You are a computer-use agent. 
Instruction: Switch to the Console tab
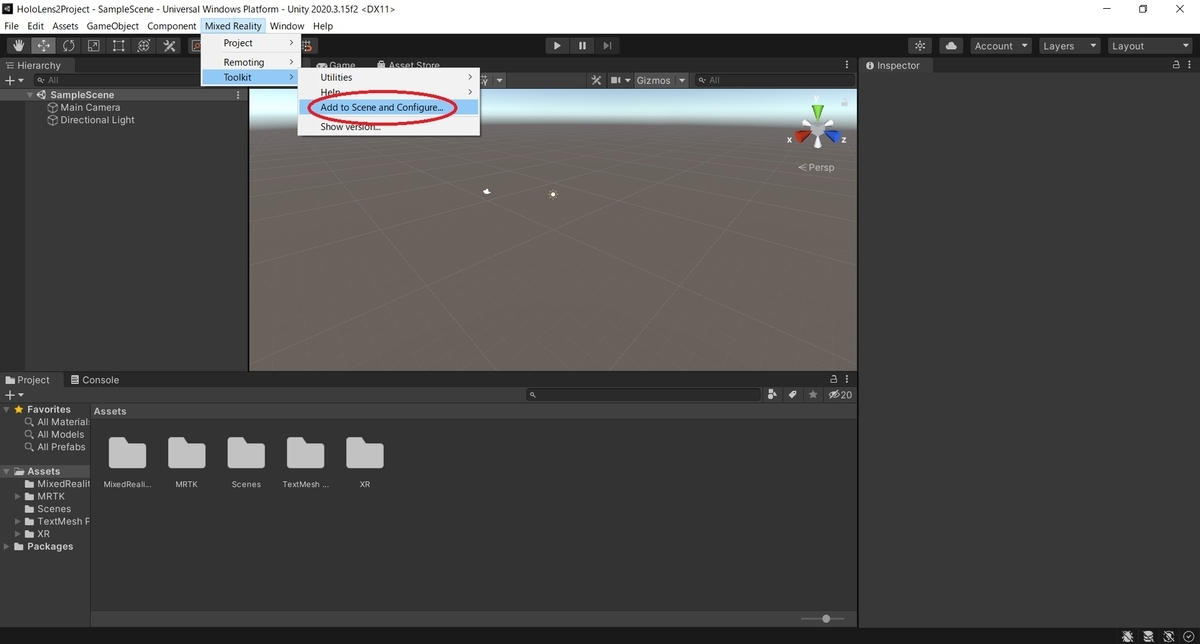pos(94,380)
